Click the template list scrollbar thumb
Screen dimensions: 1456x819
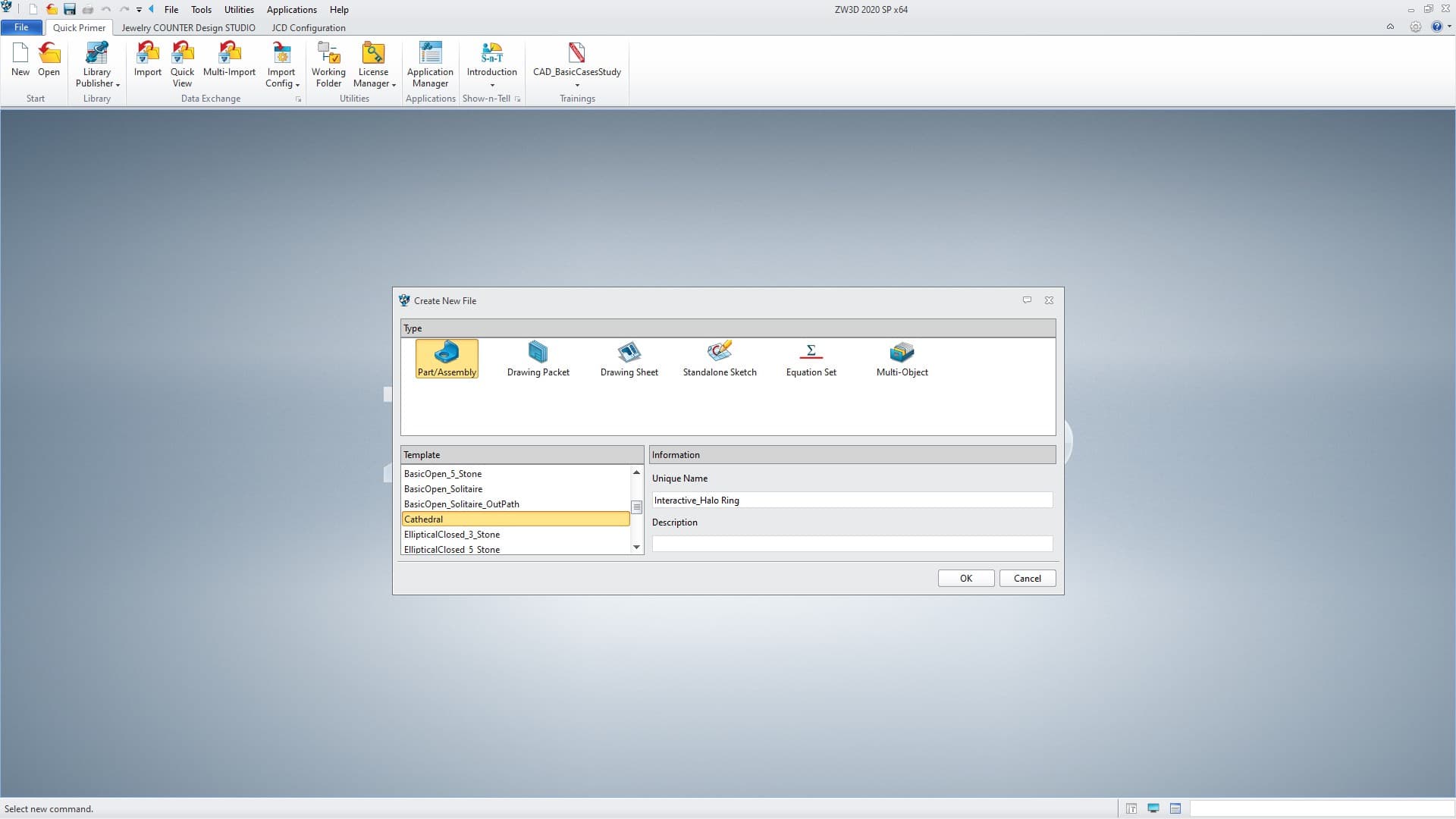pyautogui.click(x=636, y=507)
